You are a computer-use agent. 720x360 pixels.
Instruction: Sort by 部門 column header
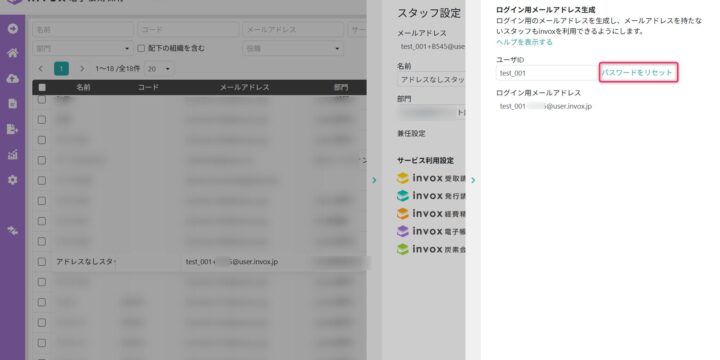click(x=341, y=87)
